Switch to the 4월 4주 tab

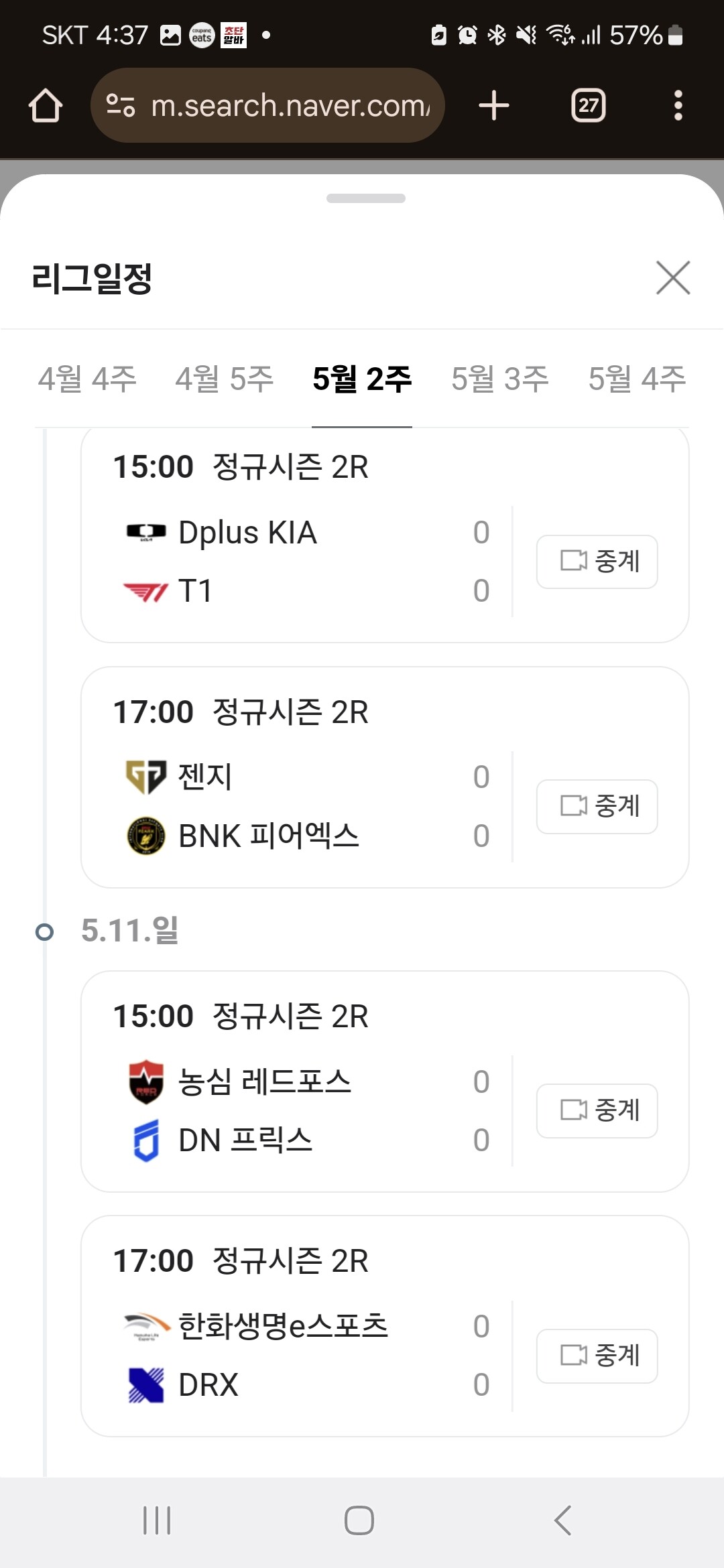[87, 379]
